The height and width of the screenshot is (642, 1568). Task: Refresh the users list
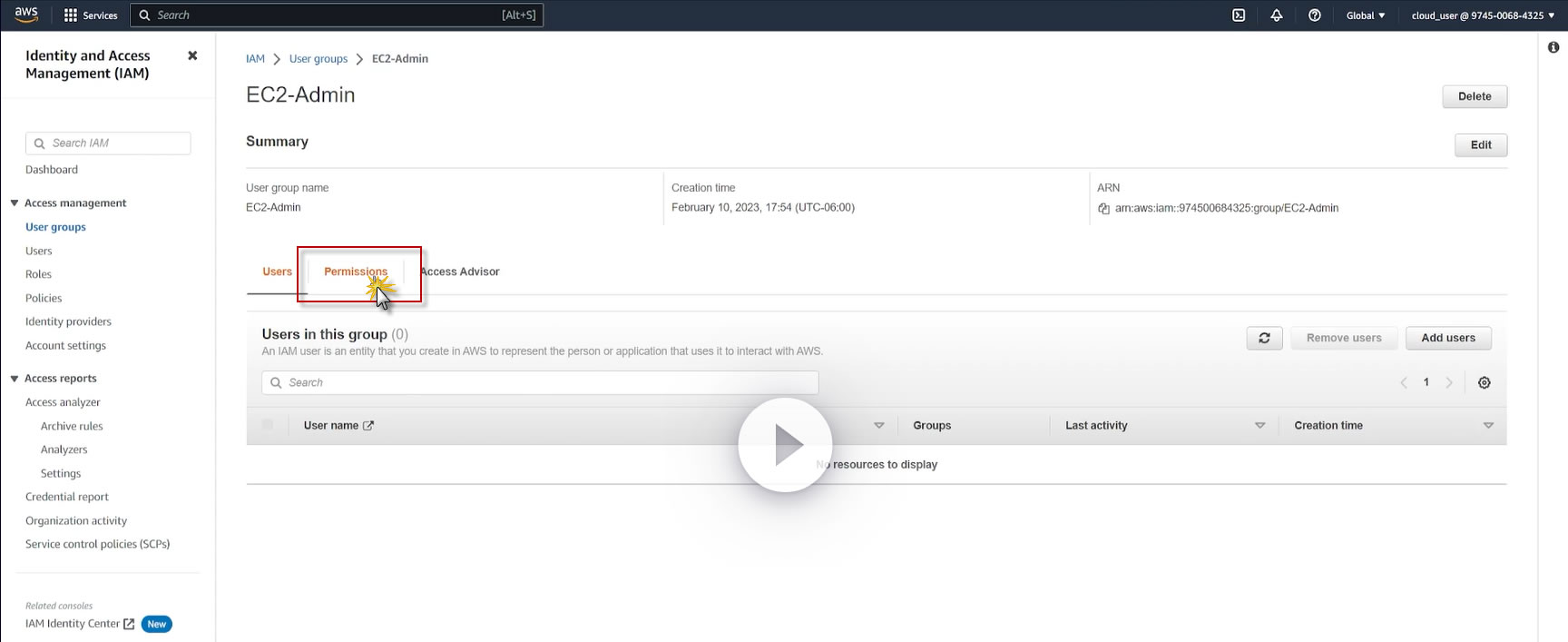(1264, 338)
